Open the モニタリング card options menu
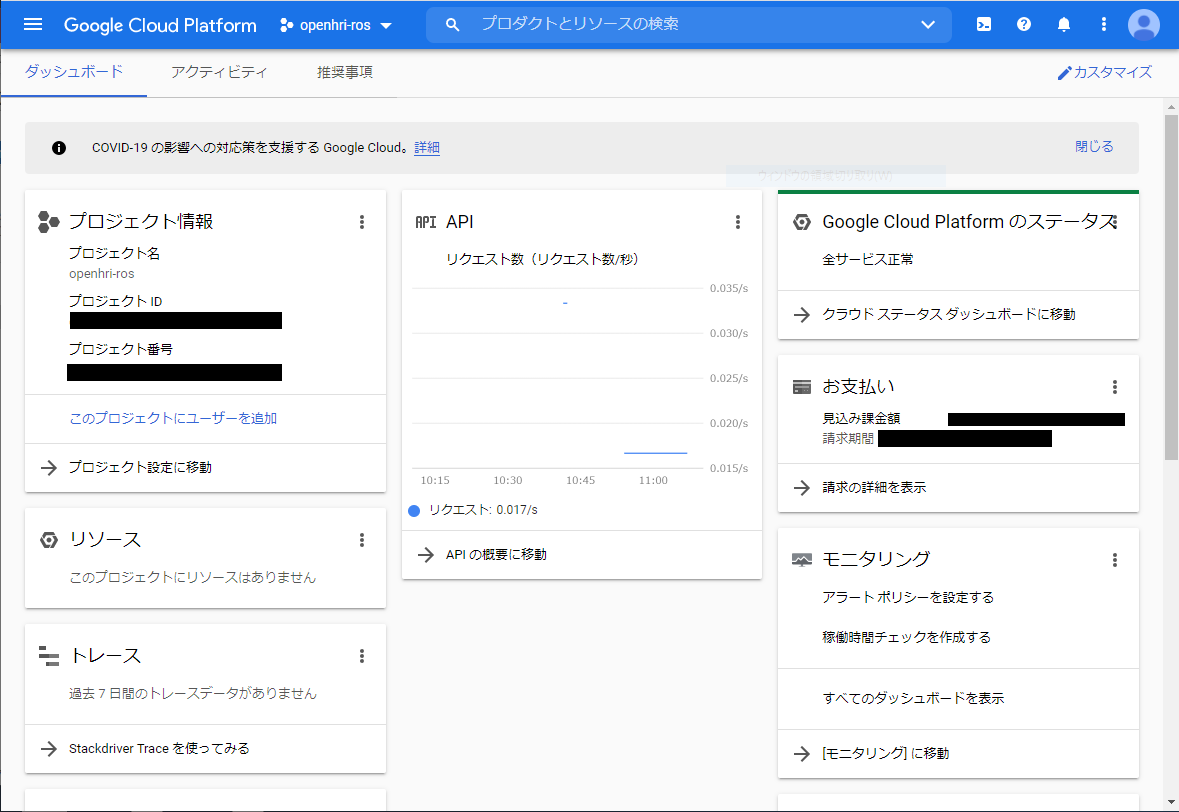The image size is (1179, 812). (x=1115, y=560)
